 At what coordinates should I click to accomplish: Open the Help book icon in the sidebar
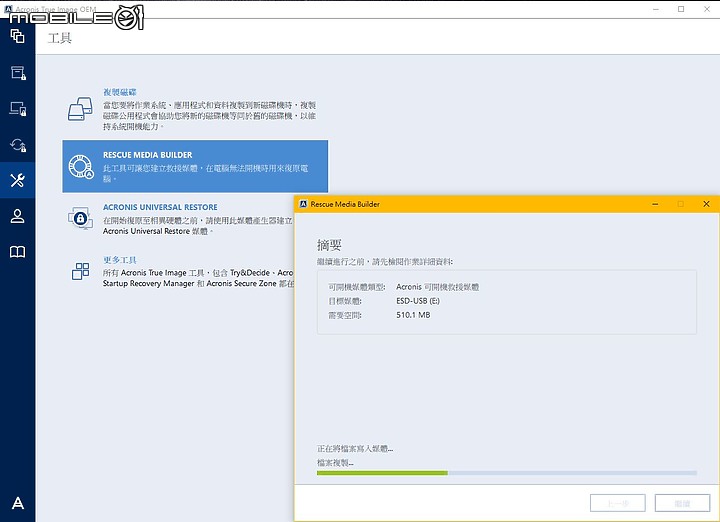(17, 252)
